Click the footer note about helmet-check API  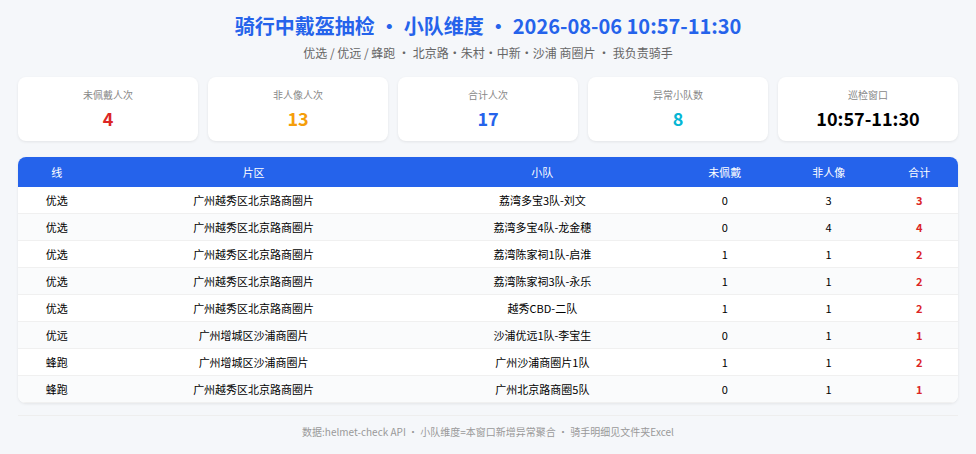click(488, 432)
